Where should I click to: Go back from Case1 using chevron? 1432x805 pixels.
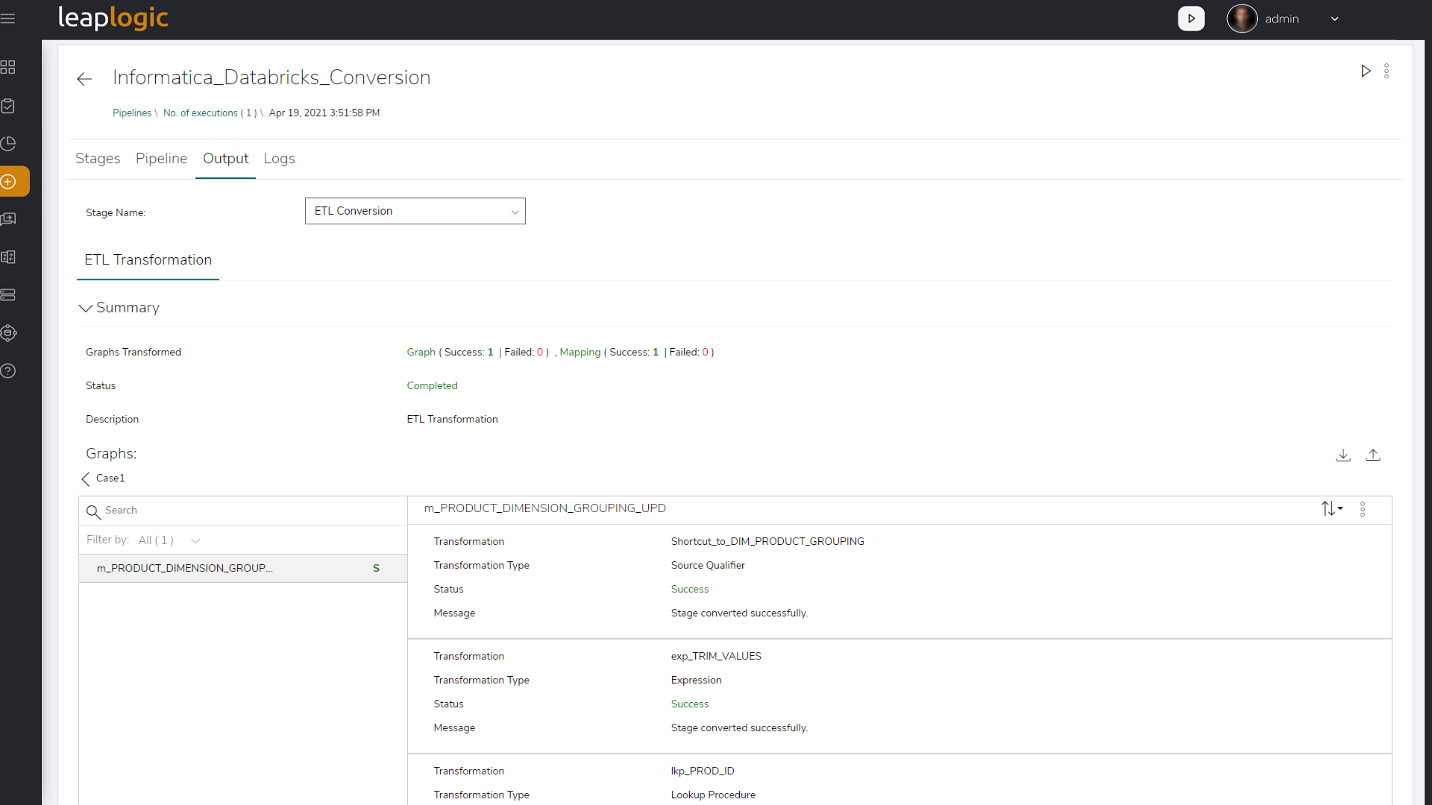tap(86, 479)
